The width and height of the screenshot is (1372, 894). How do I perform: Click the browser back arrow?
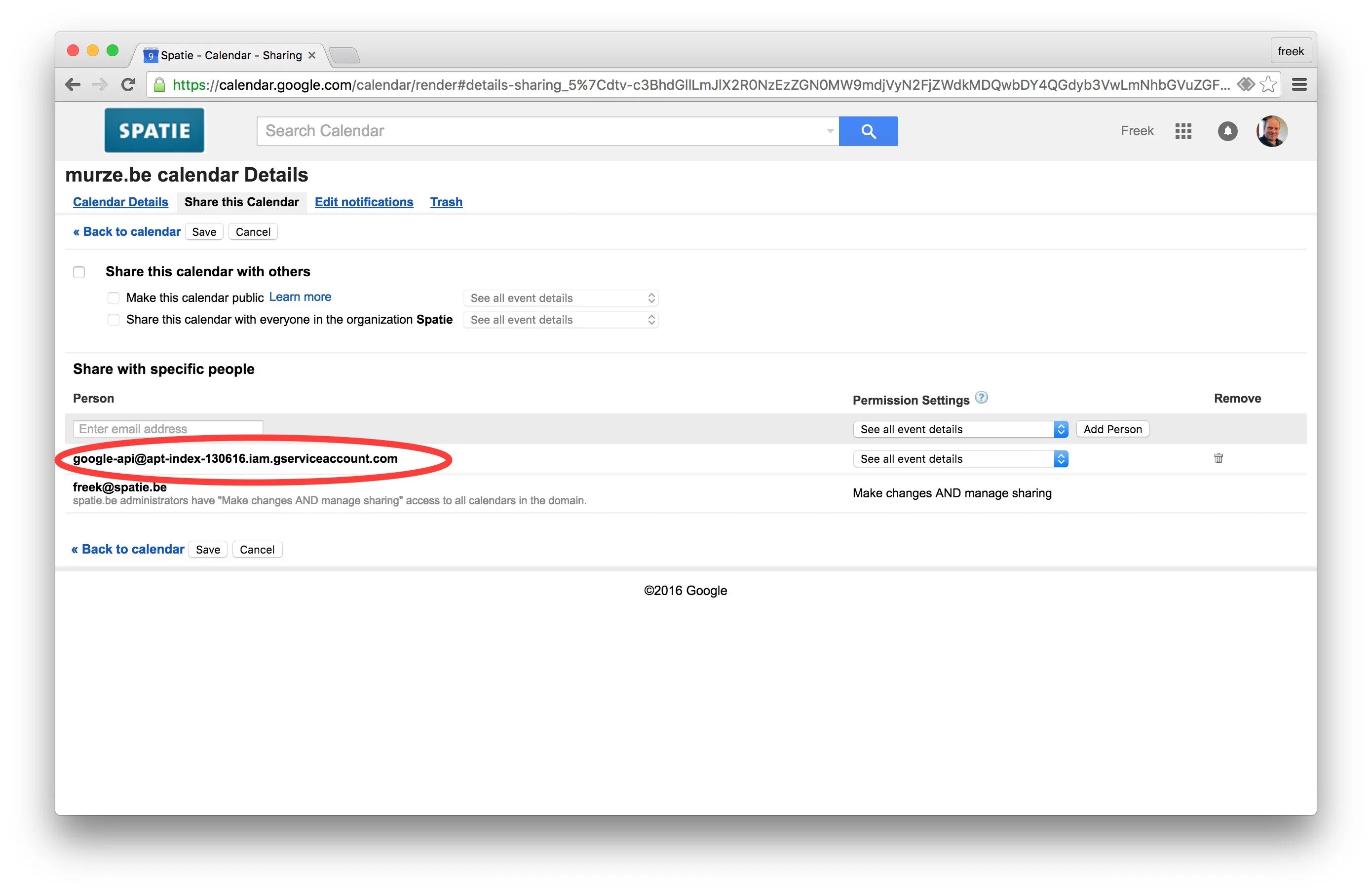click(73, 85)
